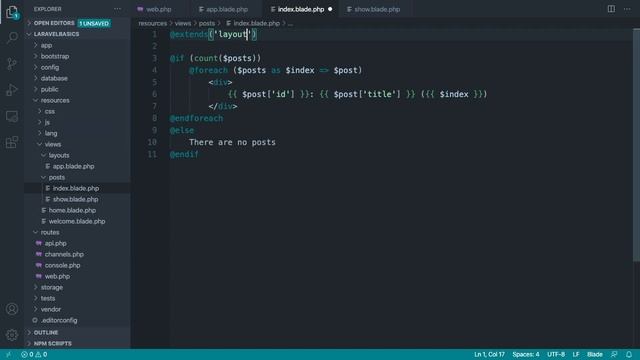This screenshot has width=640, height=360.
Task: Change end of line sequence LF
Action: point(576,354)
